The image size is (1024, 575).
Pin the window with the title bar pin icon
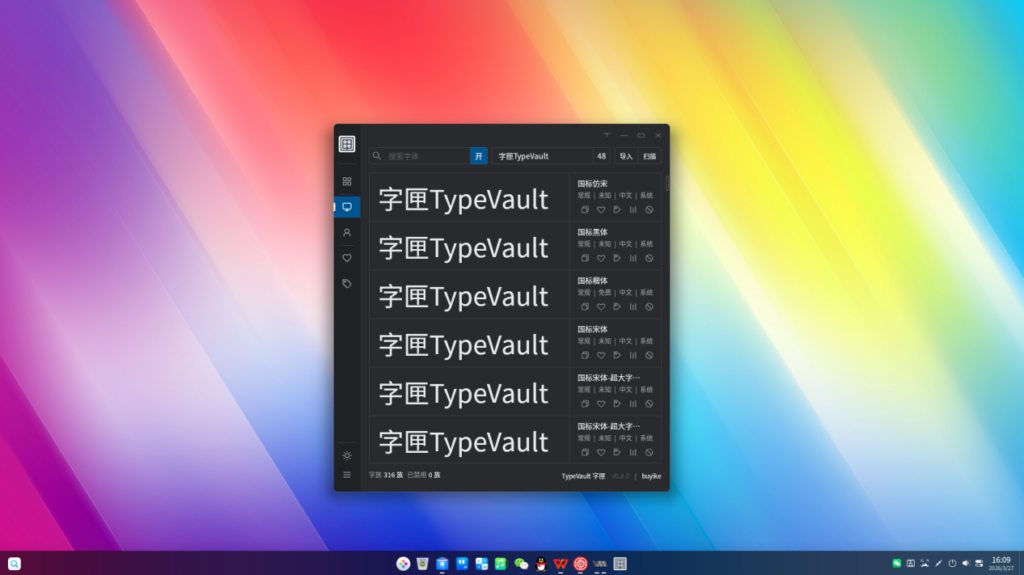[607, 135]
